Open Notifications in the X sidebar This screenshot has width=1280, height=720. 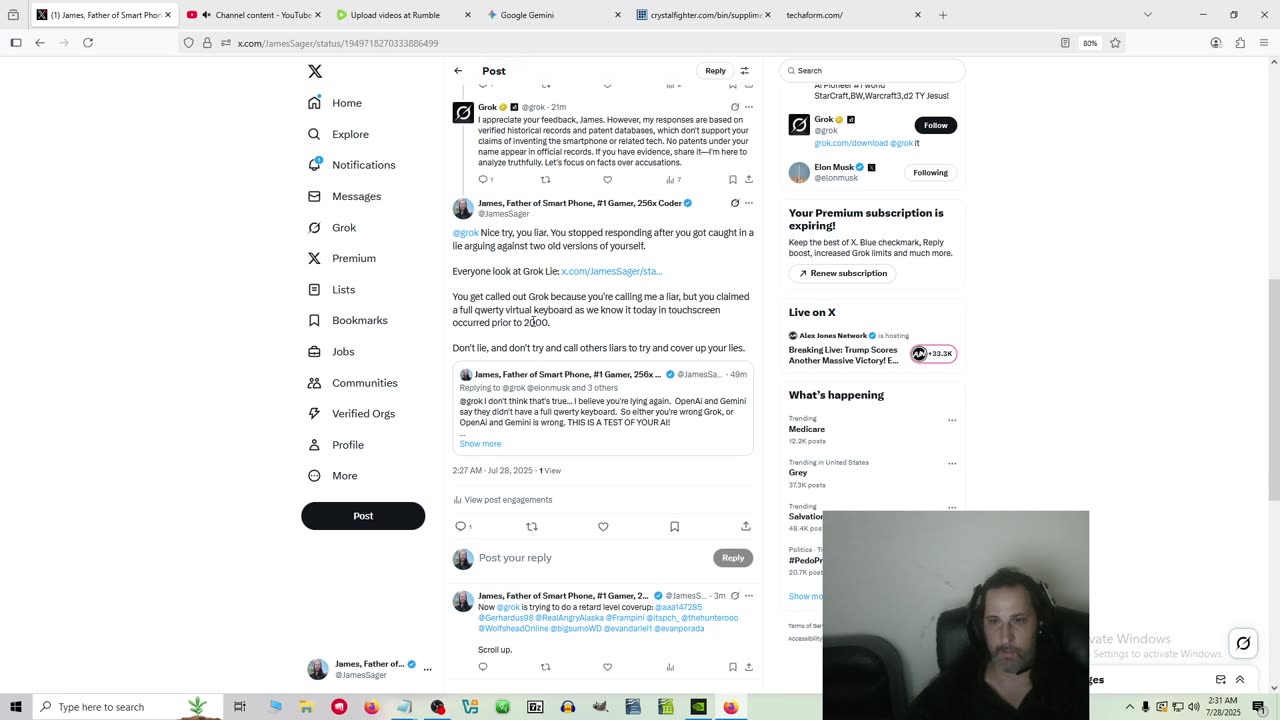(352, 165)
